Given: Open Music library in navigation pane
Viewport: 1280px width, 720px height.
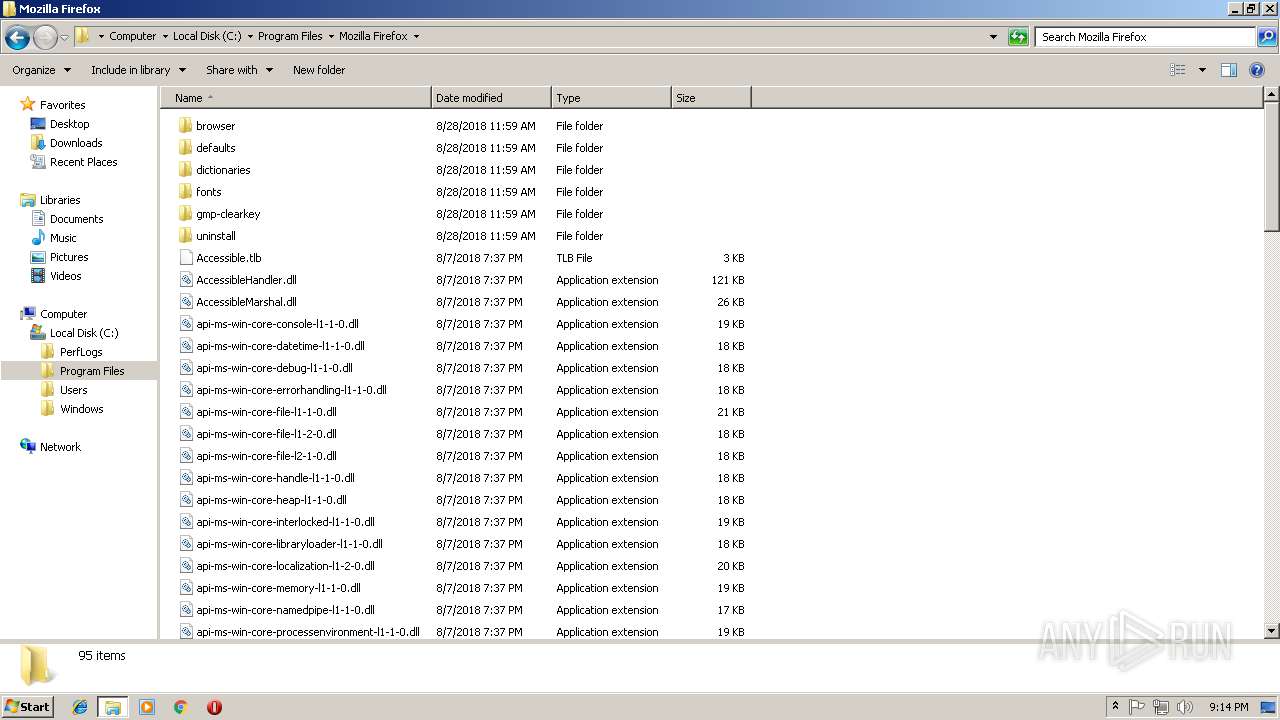Looking at the screenshot, I should 63,238.
